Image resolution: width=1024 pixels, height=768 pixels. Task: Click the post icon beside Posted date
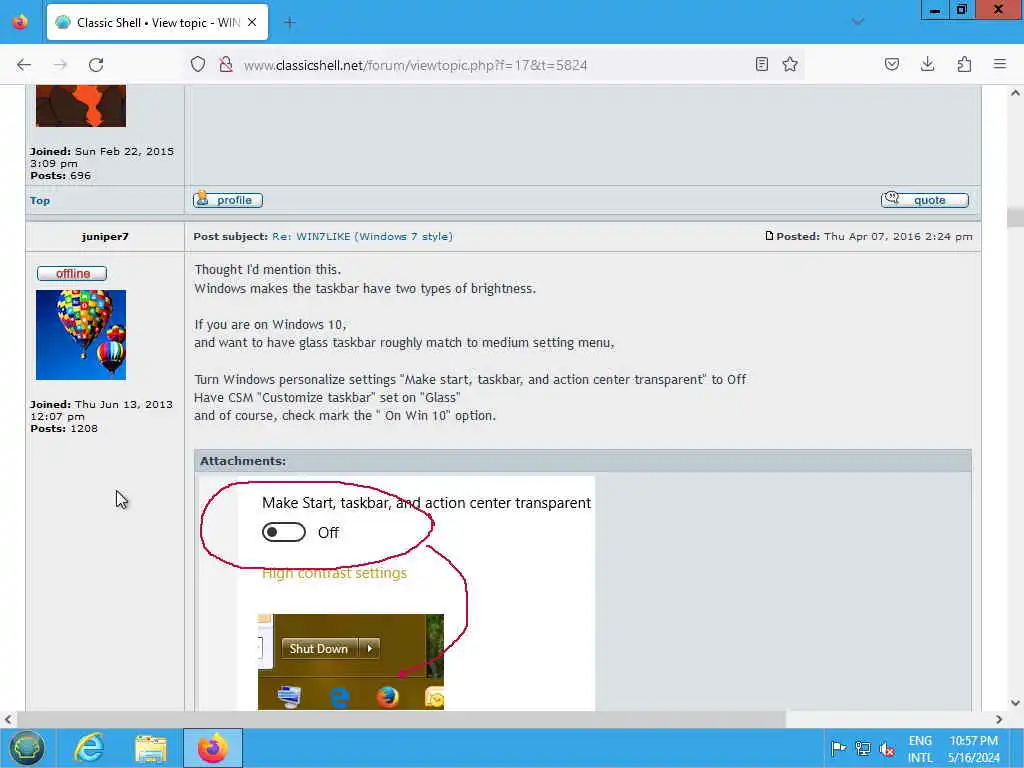click(x=769, y=236)
